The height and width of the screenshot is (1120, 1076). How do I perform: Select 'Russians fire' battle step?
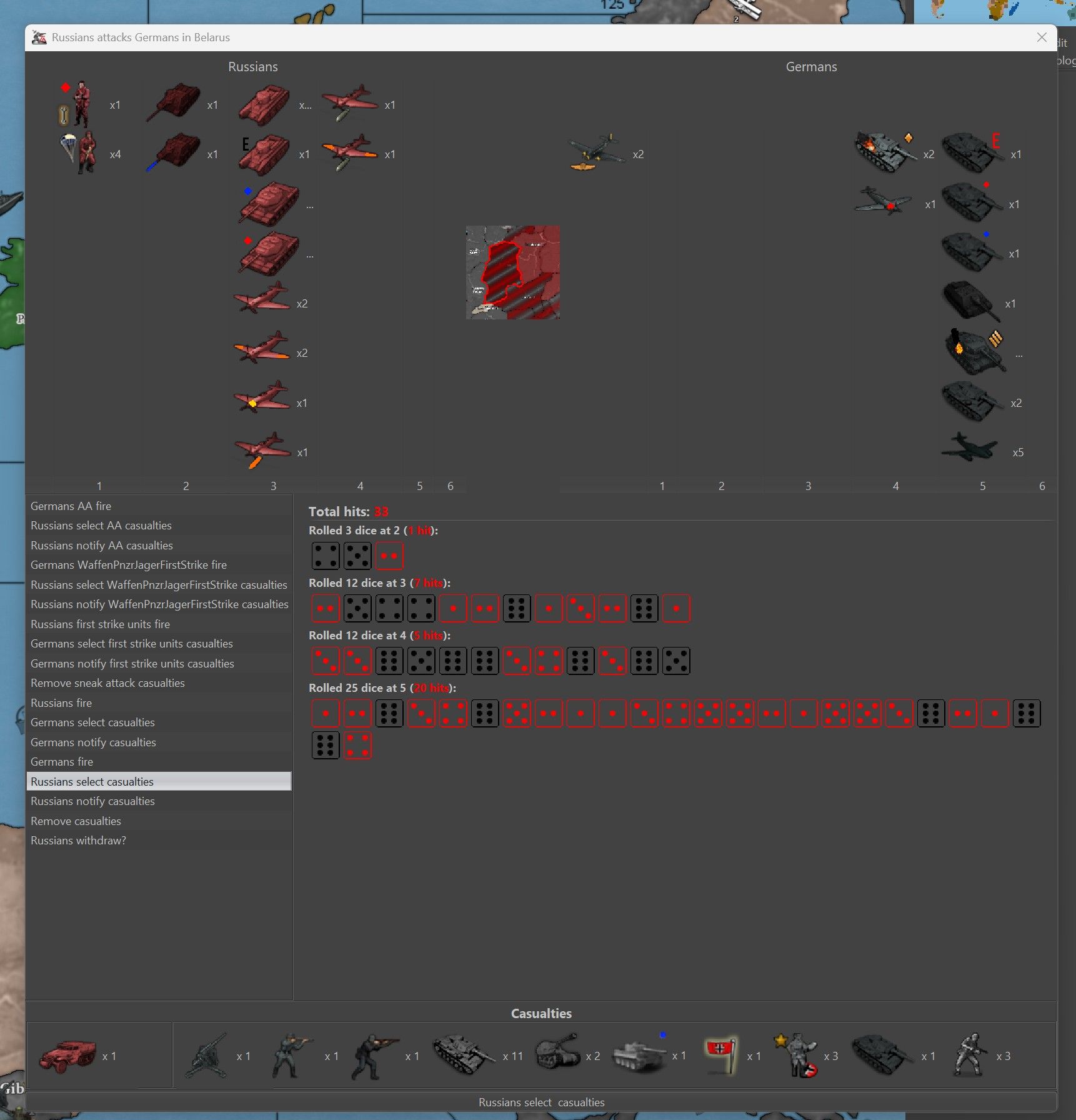pos(159,703)
